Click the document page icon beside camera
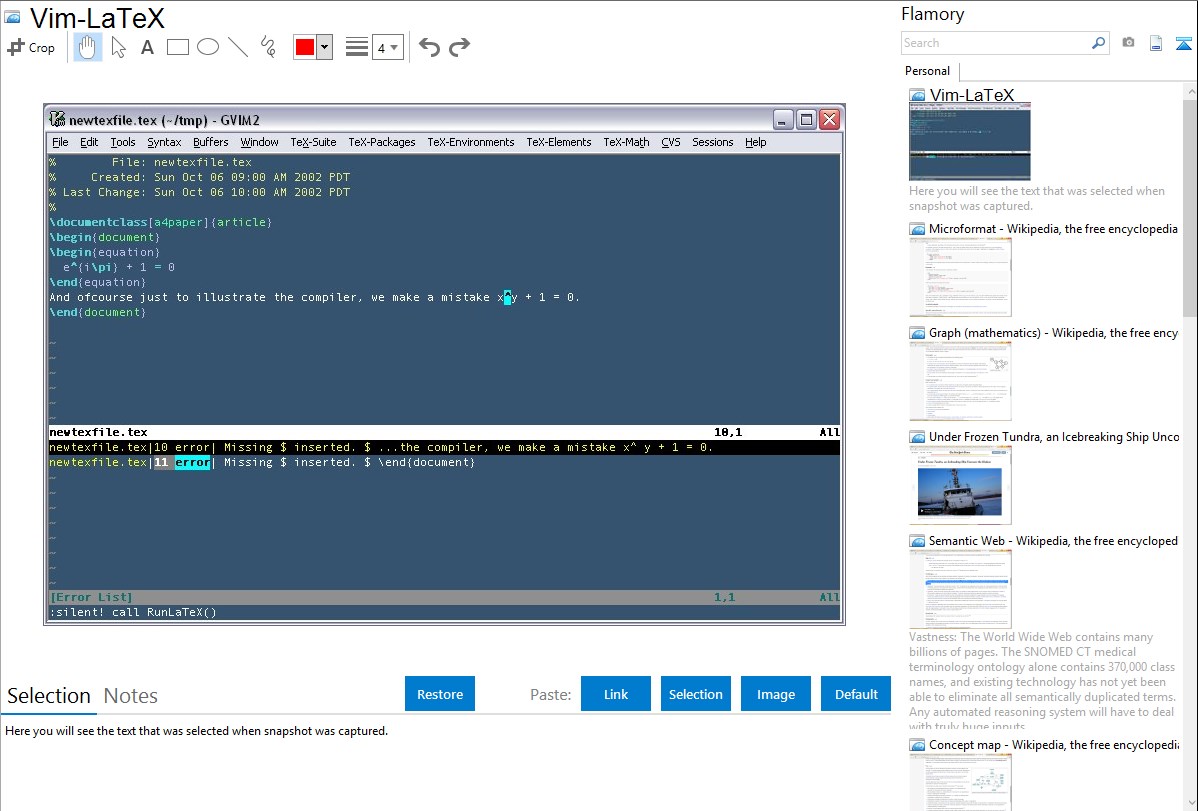Image resolution: width=1198 pixels, height=811 pixels. point(1156,43)
